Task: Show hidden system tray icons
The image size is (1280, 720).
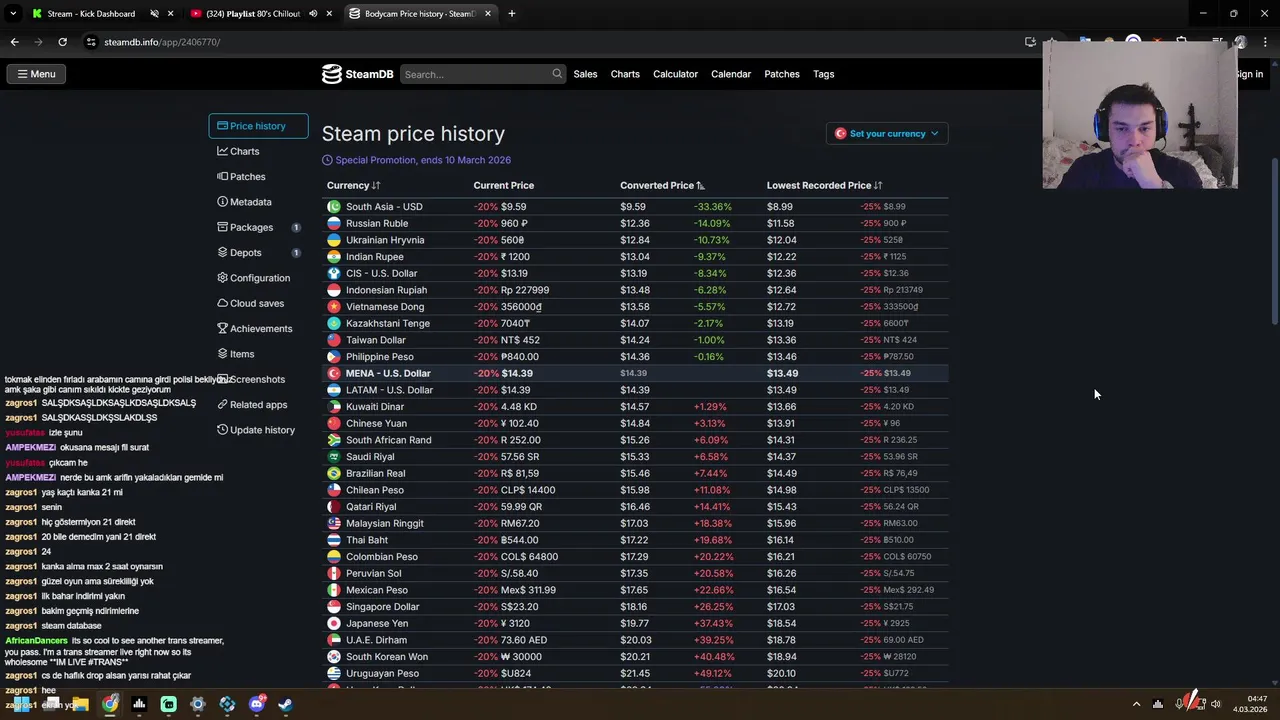Action: click(1136, 704)
